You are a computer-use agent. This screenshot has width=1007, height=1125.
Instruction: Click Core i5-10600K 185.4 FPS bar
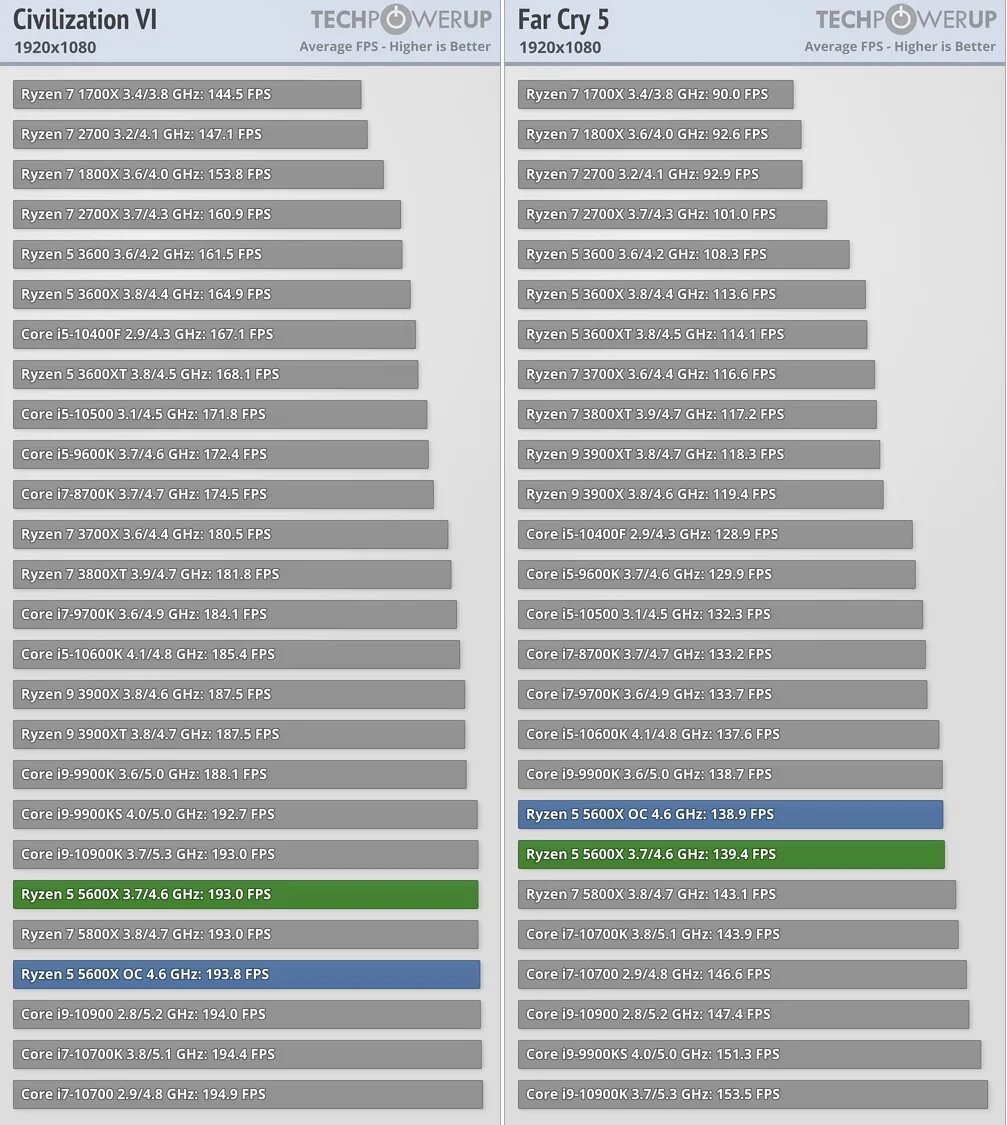coord(236,654)
